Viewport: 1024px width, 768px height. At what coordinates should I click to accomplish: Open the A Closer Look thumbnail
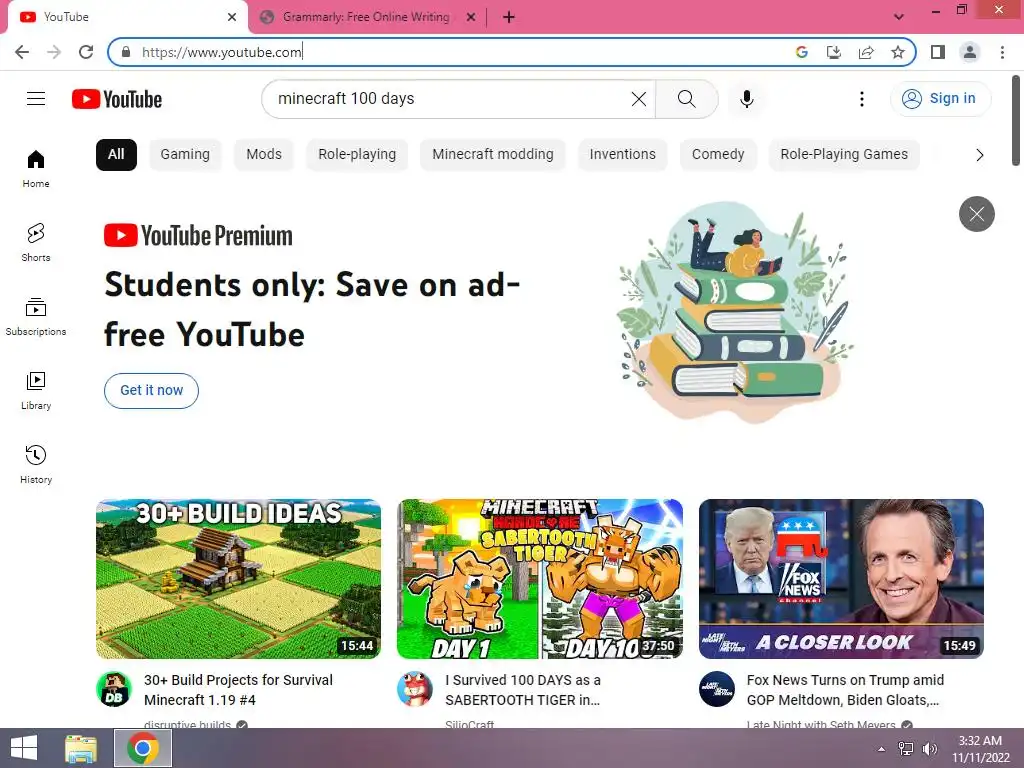click(x=841, y=579)
